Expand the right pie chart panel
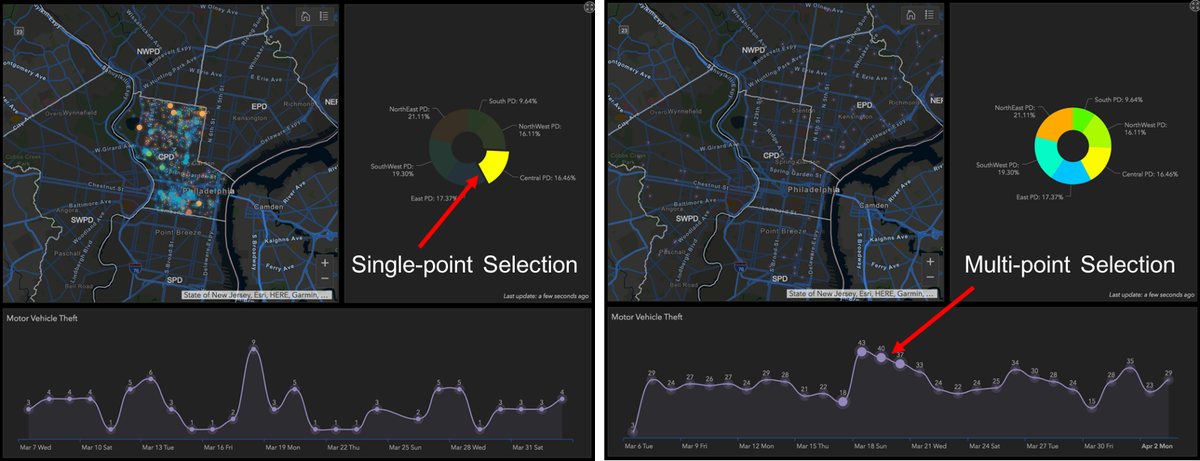1200x461 pixels. (1193, 7)
